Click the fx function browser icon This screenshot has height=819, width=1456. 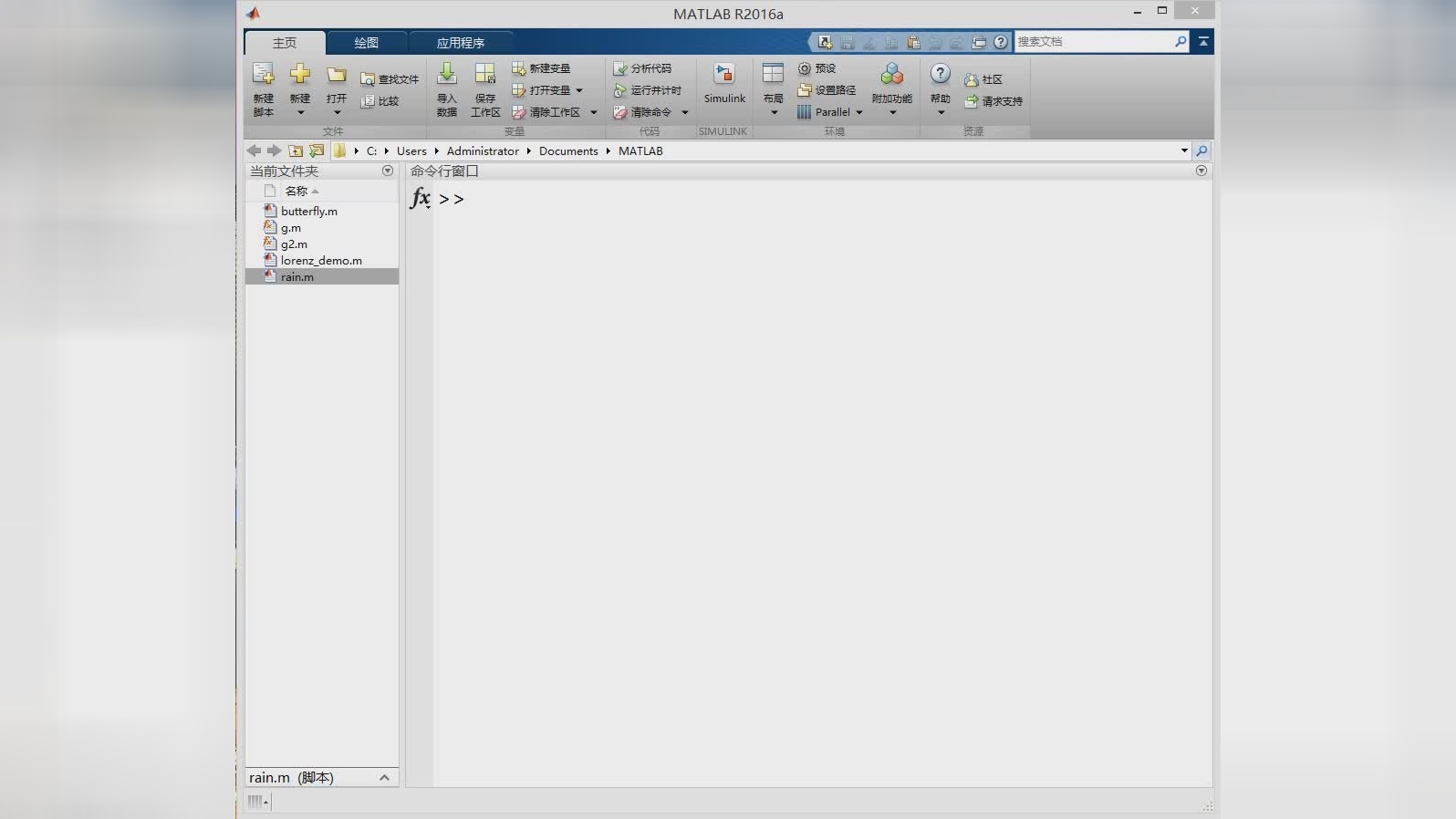[421, 197]
